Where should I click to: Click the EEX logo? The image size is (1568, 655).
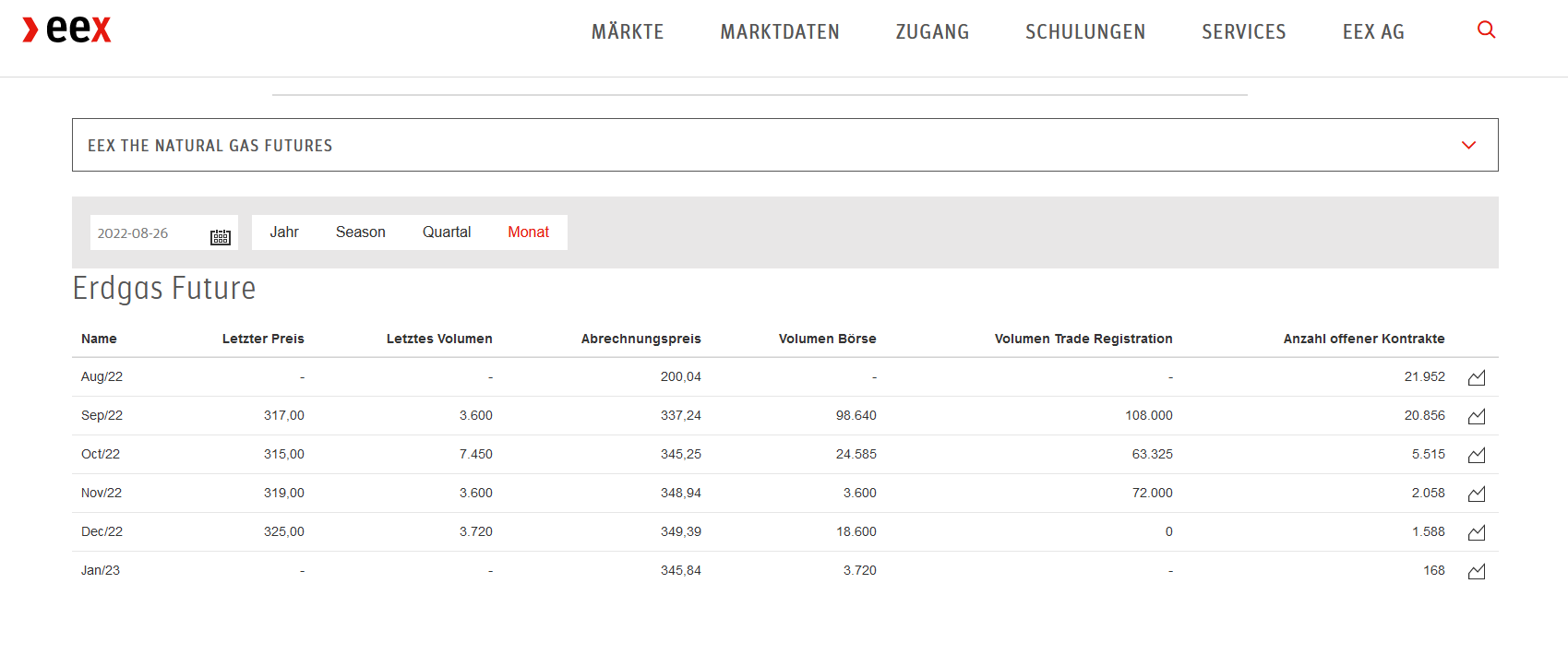tap(66, 30)
